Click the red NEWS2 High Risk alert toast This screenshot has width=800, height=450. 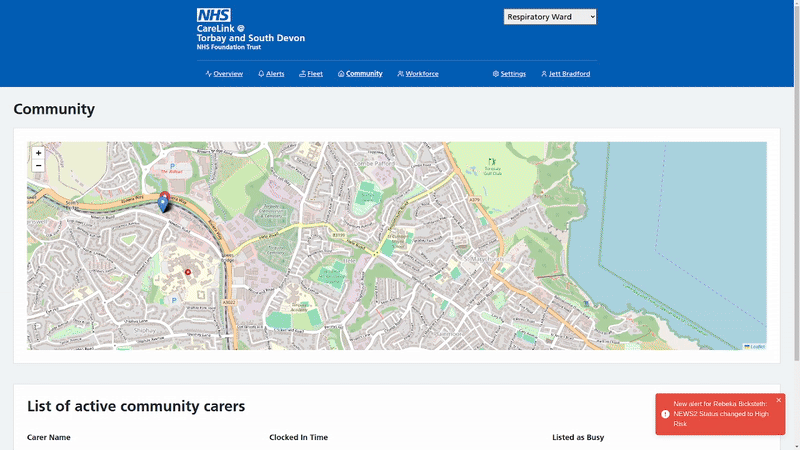coord(718,414)
